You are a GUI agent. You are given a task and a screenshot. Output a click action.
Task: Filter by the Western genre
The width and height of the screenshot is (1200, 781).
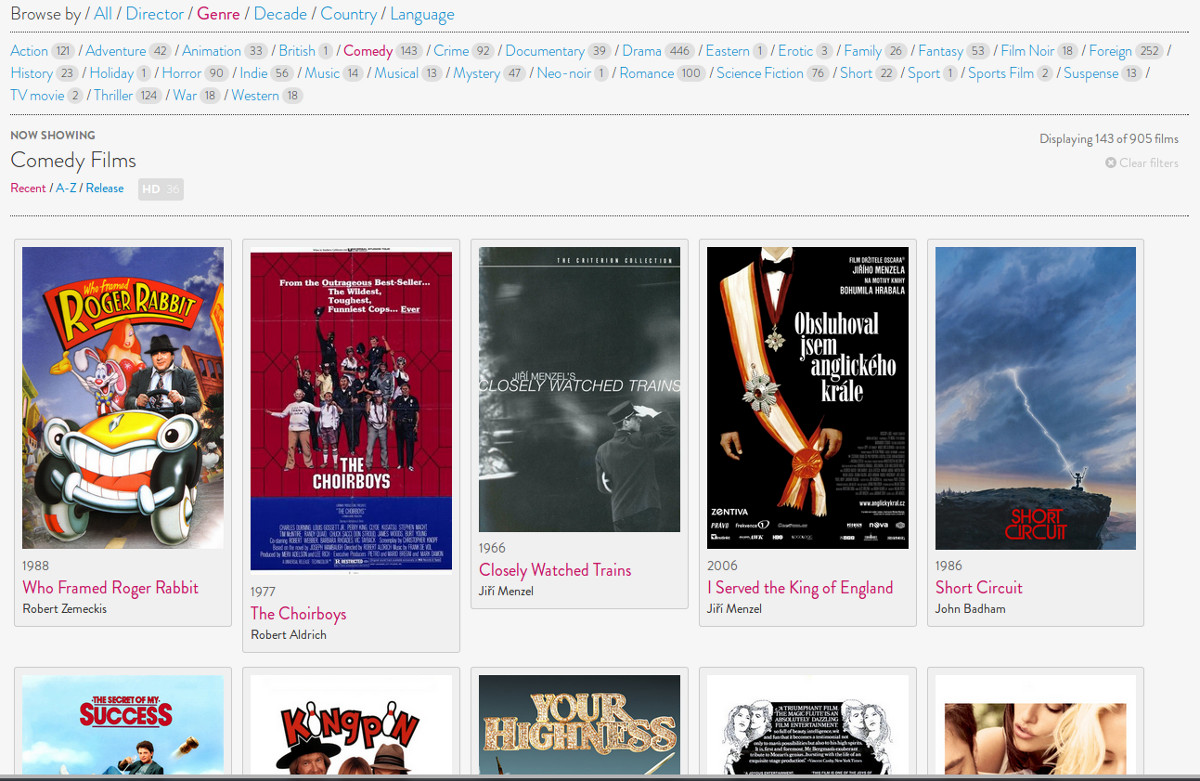pyautogui.click(x=255, y=95)
